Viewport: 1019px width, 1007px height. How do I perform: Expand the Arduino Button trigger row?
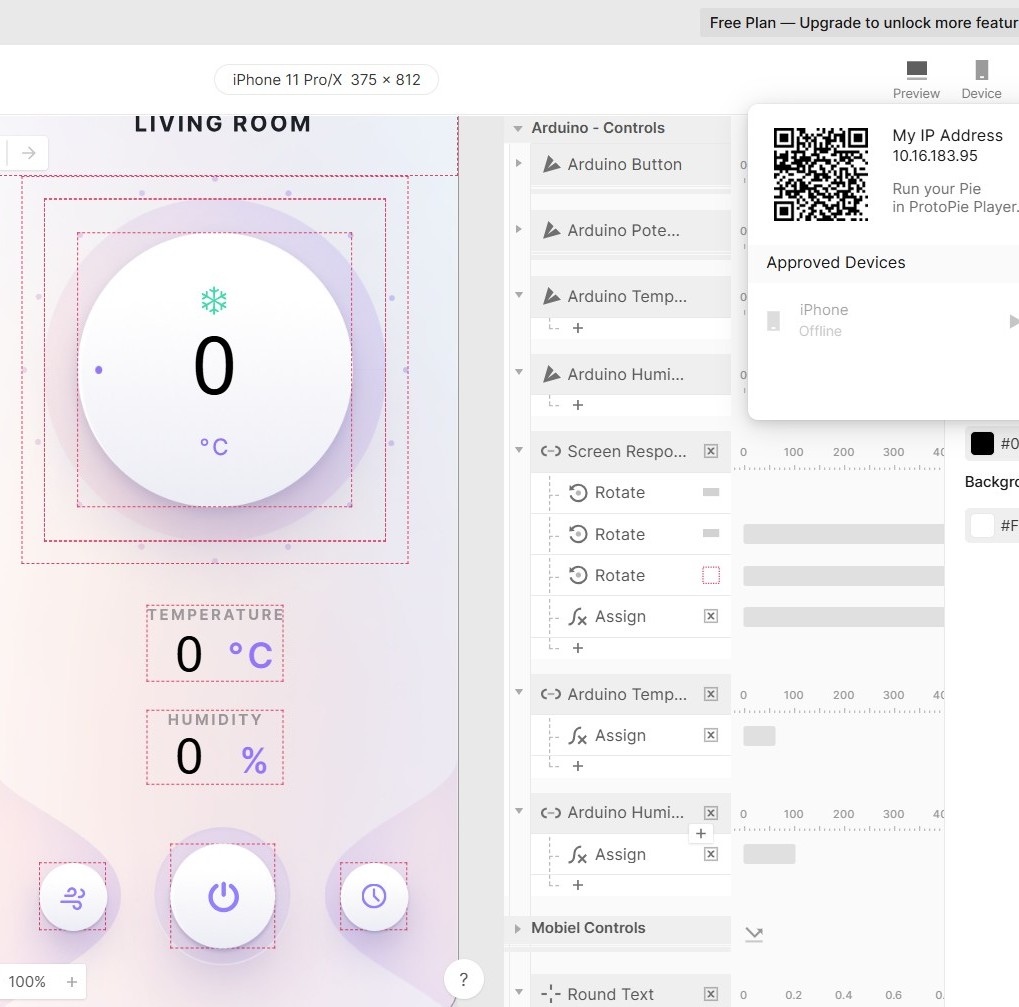(517, 165)
